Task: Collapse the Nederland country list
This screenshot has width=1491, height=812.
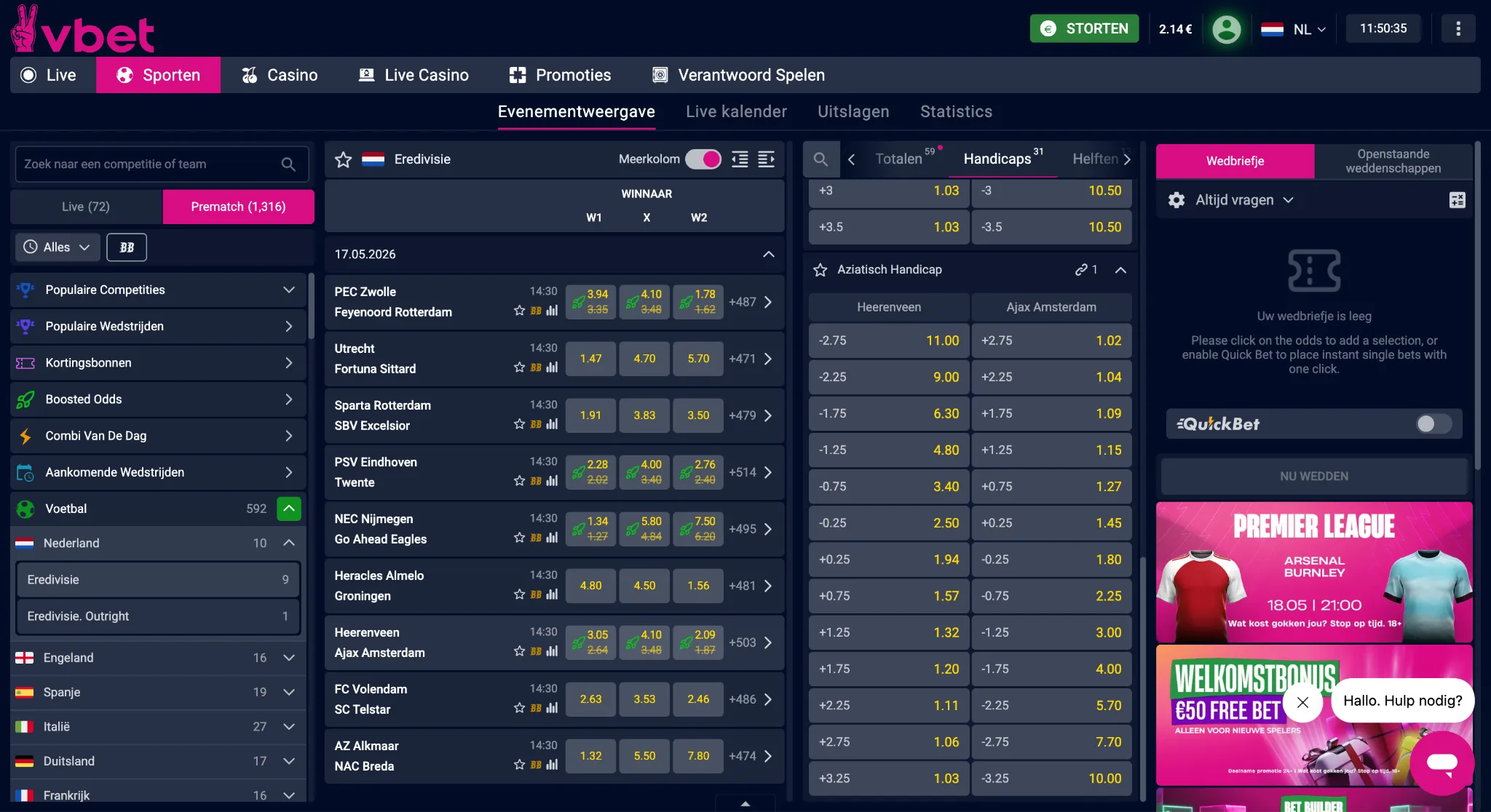Action: 289,543
